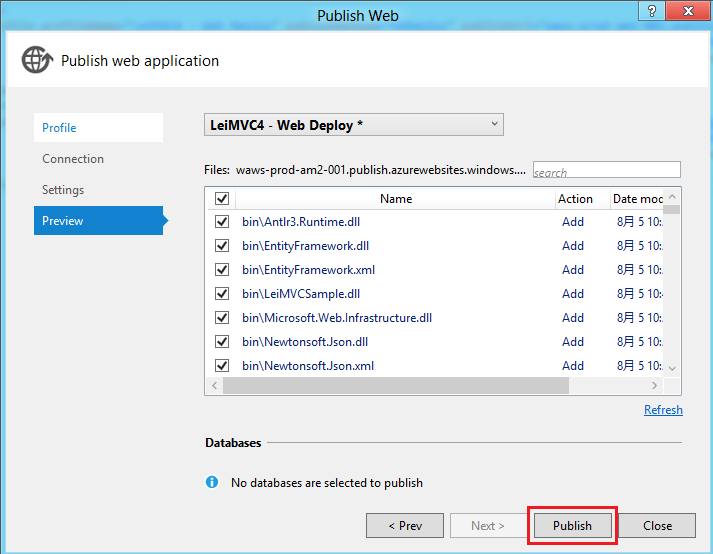Close the Publish Web dialog with X
This screenshot has height=554, width=713.
coord(689,11)
